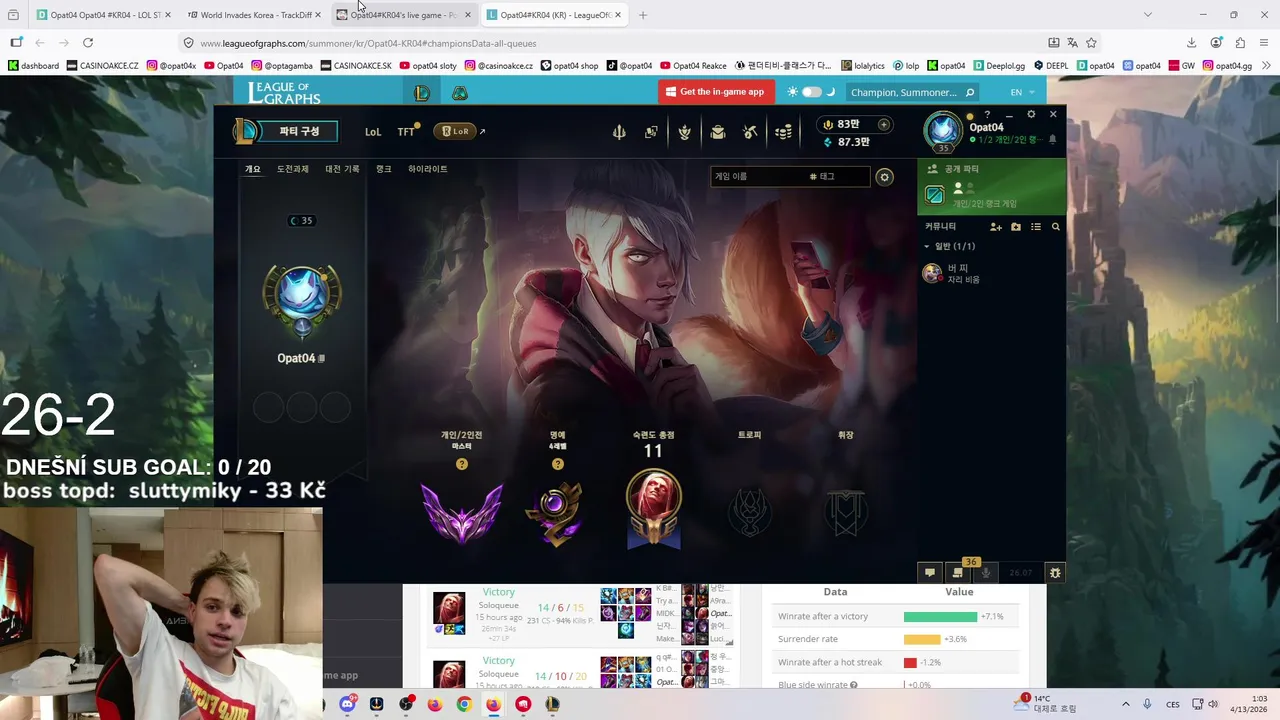Click the LoL icon in site header
1280x720 pixels.
click(x=422, y=92)
